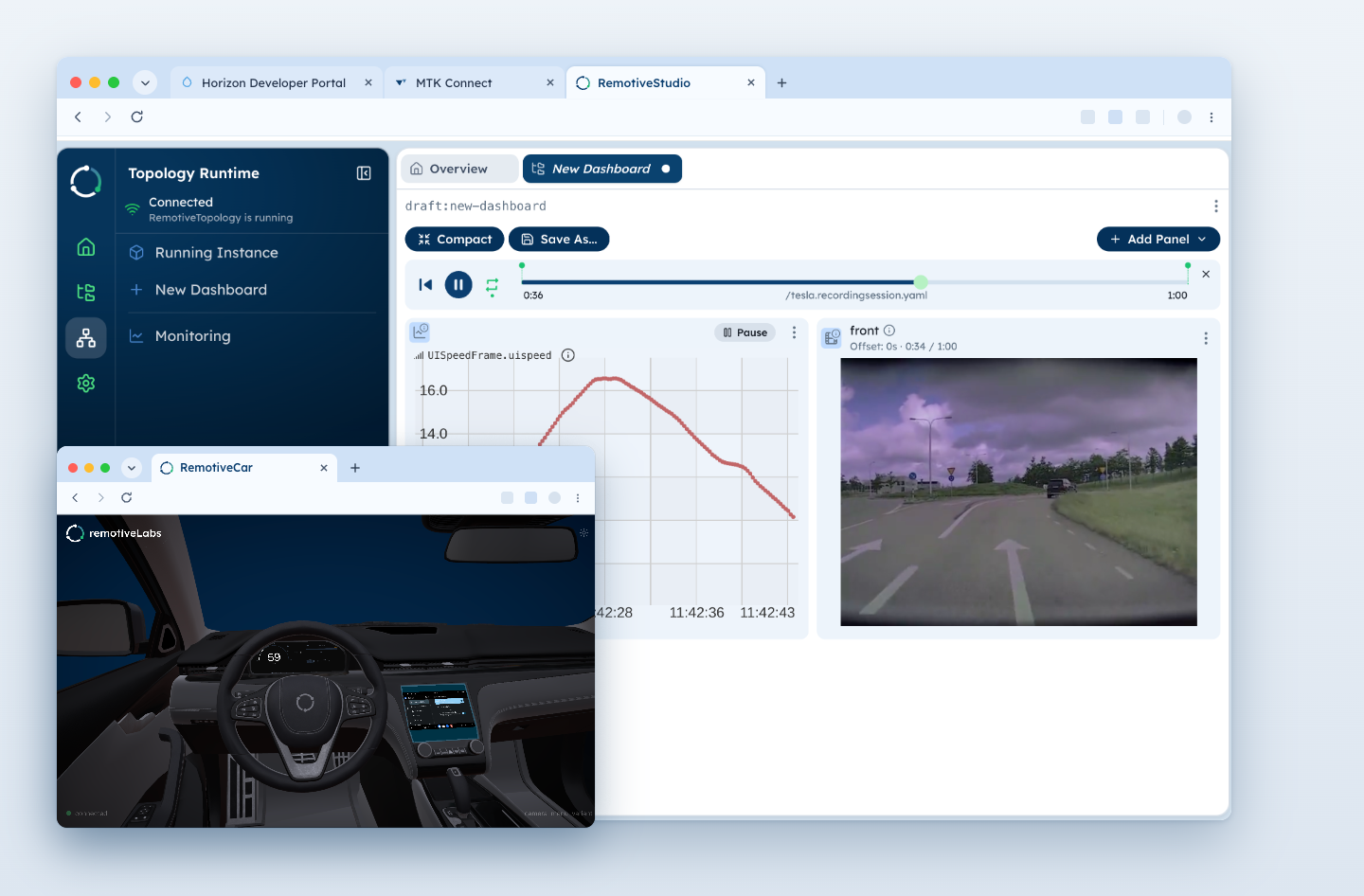This screenshot has width=1364, height=896.
Task: Click the settings gear in RemotiveCar view
Action: pyautogui.click(x=583, y=533)
